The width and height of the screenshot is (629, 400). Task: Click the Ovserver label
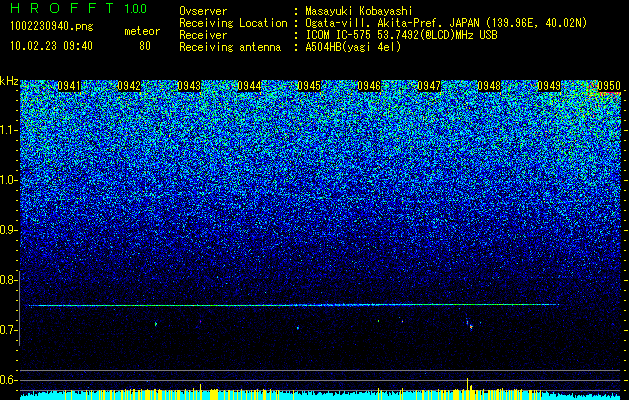[203, 12]
